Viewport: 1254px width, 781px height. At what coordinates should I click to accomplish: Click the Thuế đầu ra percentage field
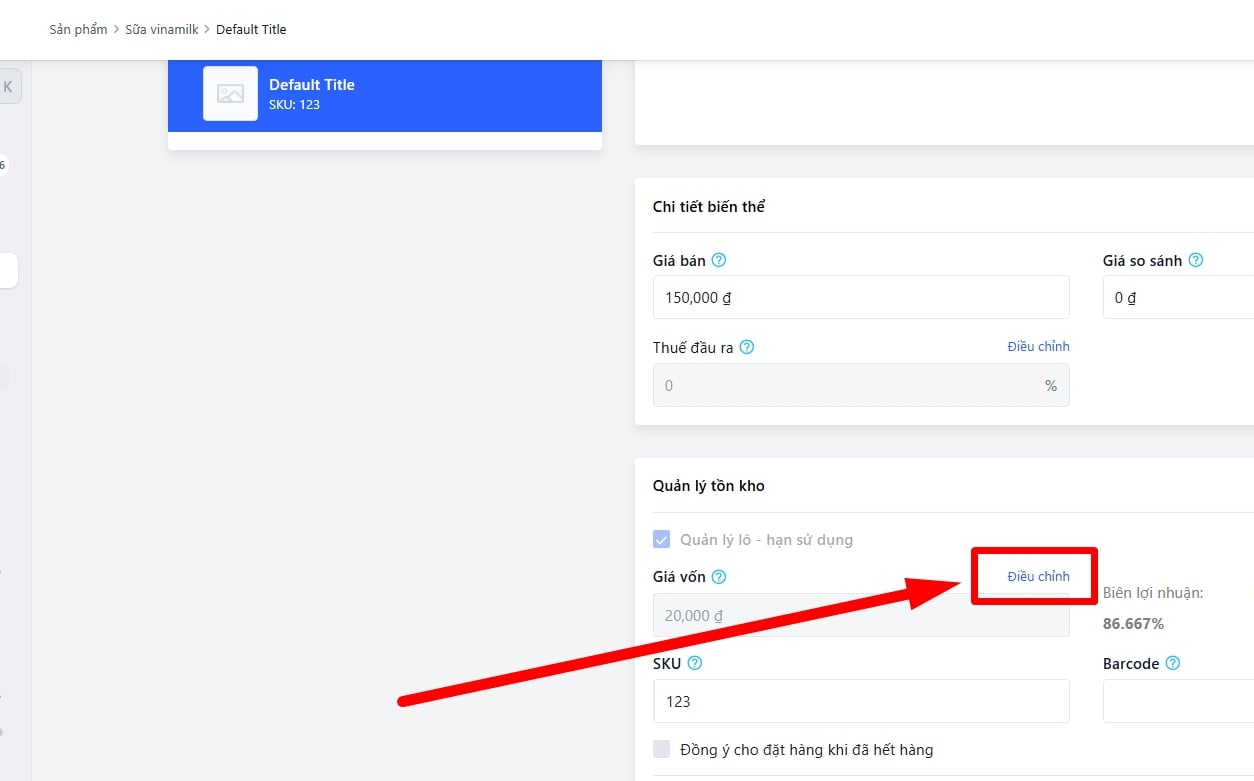[850, 385]
